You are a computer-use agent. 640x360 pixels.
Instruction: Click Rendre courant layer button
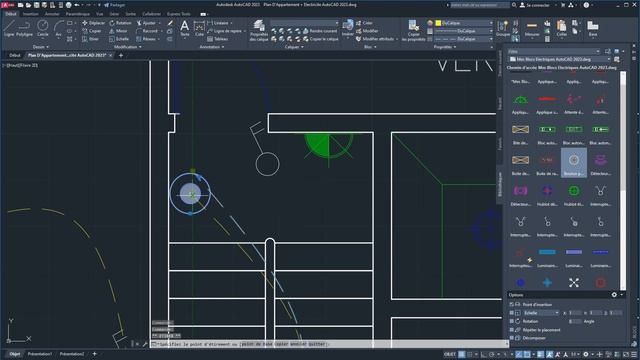pos(320,31)
